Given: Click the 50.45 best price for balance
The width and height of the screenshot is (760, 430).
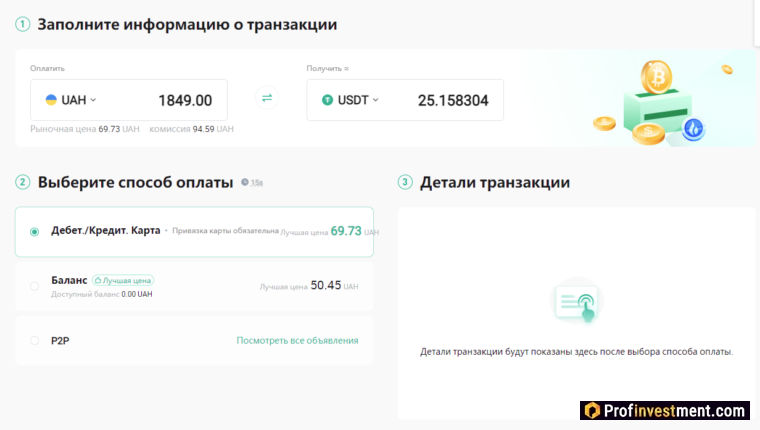Looking at the screenshot, I should [326, 285].
